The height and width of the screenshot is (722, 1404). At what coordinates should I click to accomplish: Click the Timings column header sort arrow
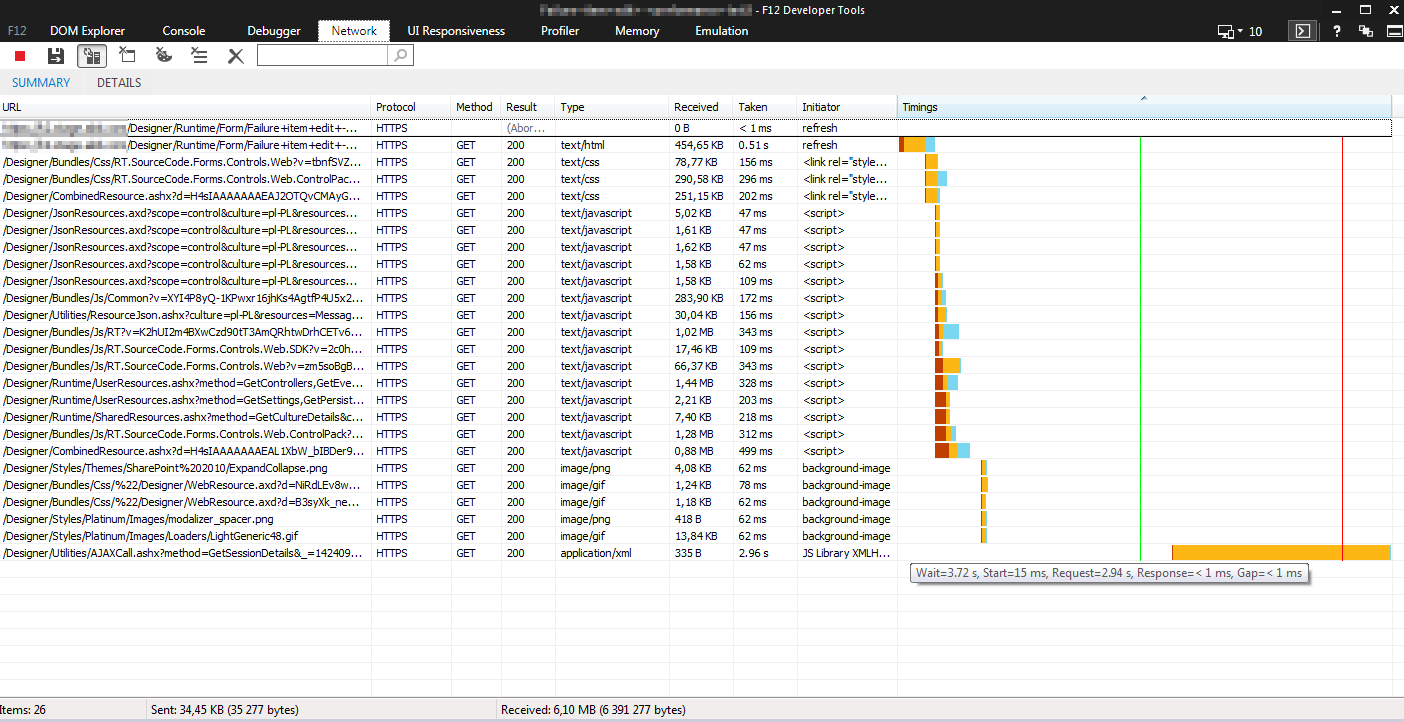[x=1144, y=98]
